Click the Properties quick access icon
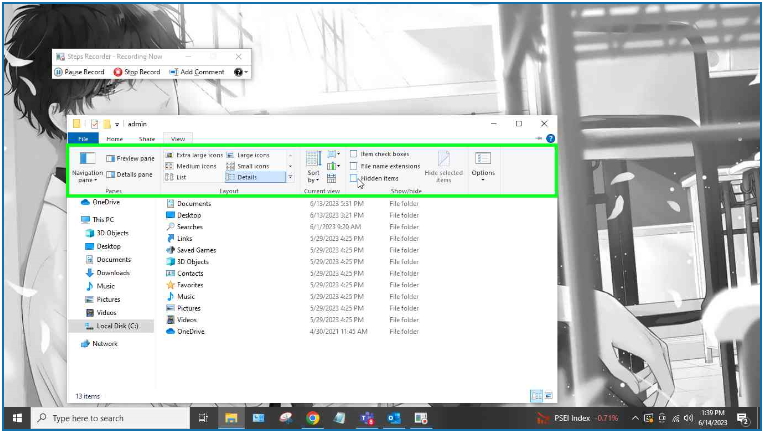Viewport: 764px width, 434px height. 95,124
